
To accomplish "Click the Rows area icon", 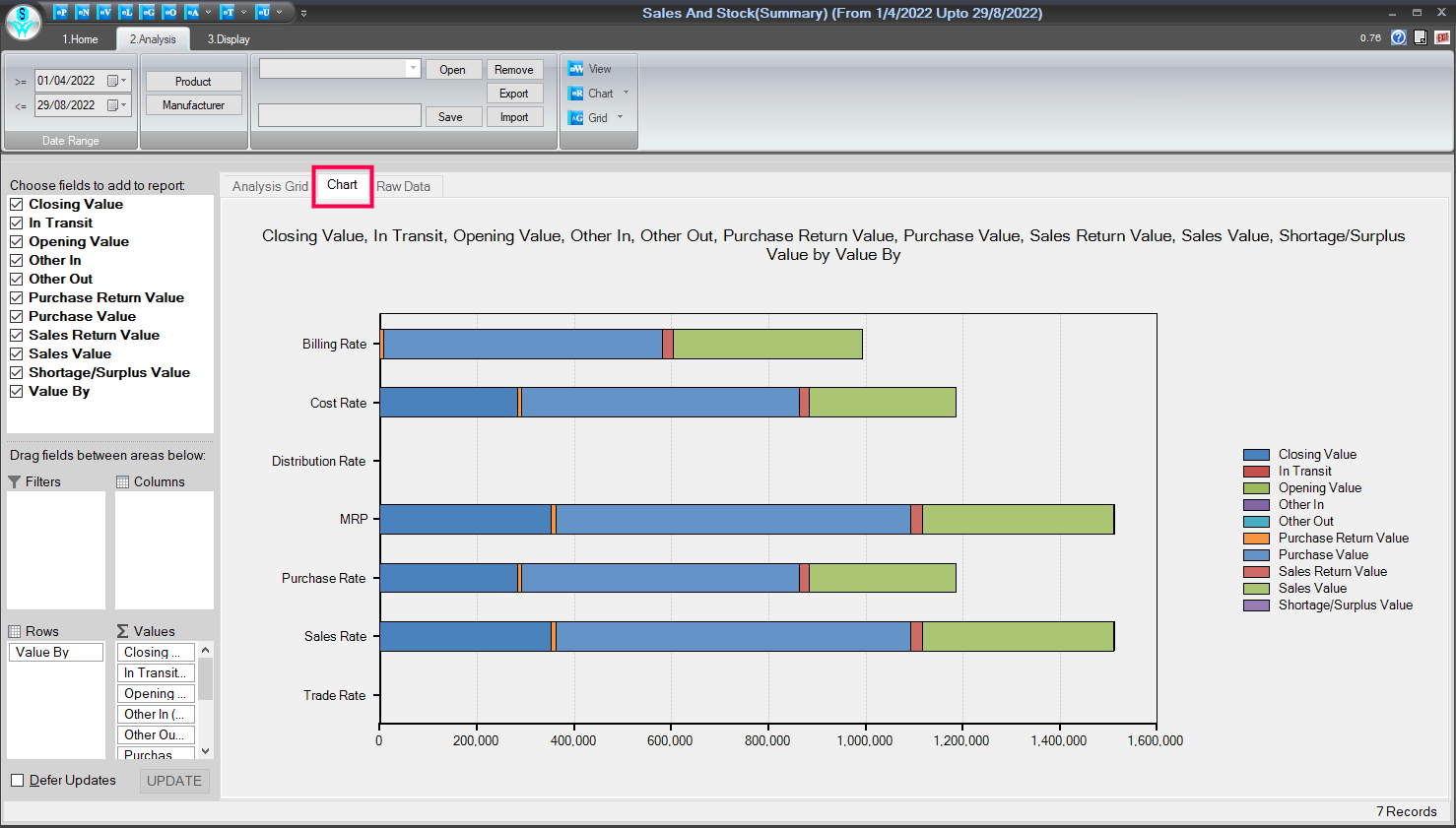I will pyautogui.click(x=15, y=631).
